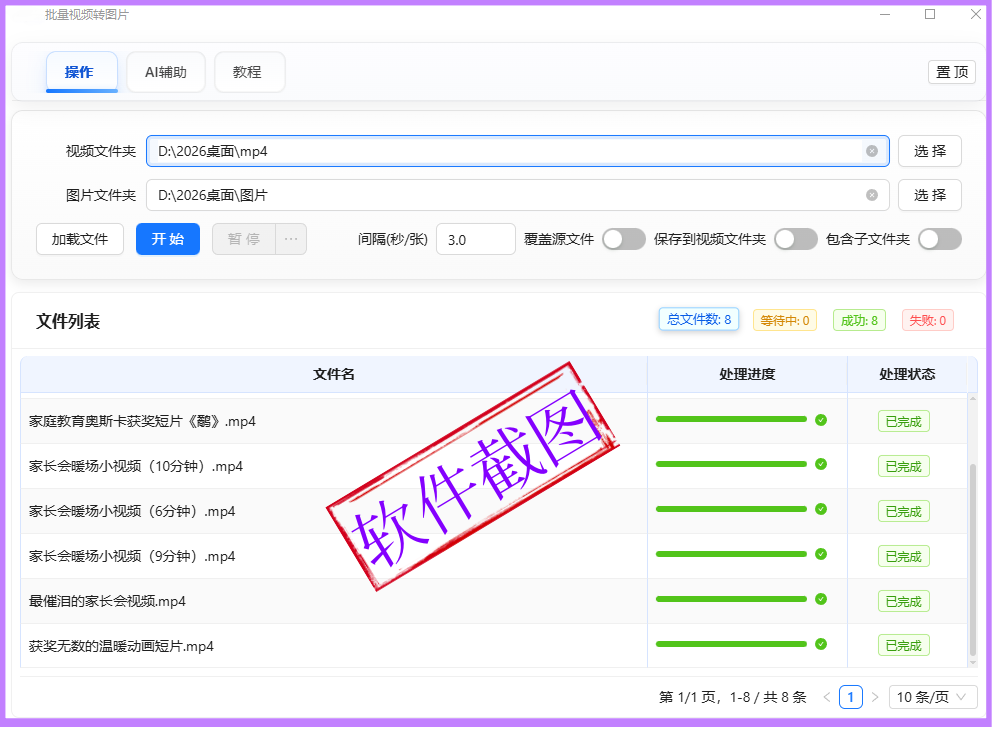Image resolution: width=992 pixels, height=729 pixels.
Task: Click the progress bar for 家长会暖场小视频（6分钟）.mp4
Action: pyautogui.click(x=731, y=509)
